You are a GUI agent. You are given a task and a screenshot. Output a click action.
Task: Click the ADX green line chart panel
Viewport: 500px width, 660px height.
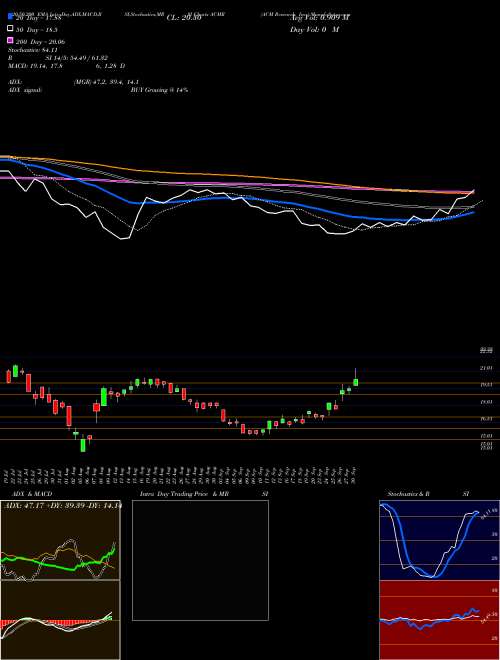[x=60, y=540]
